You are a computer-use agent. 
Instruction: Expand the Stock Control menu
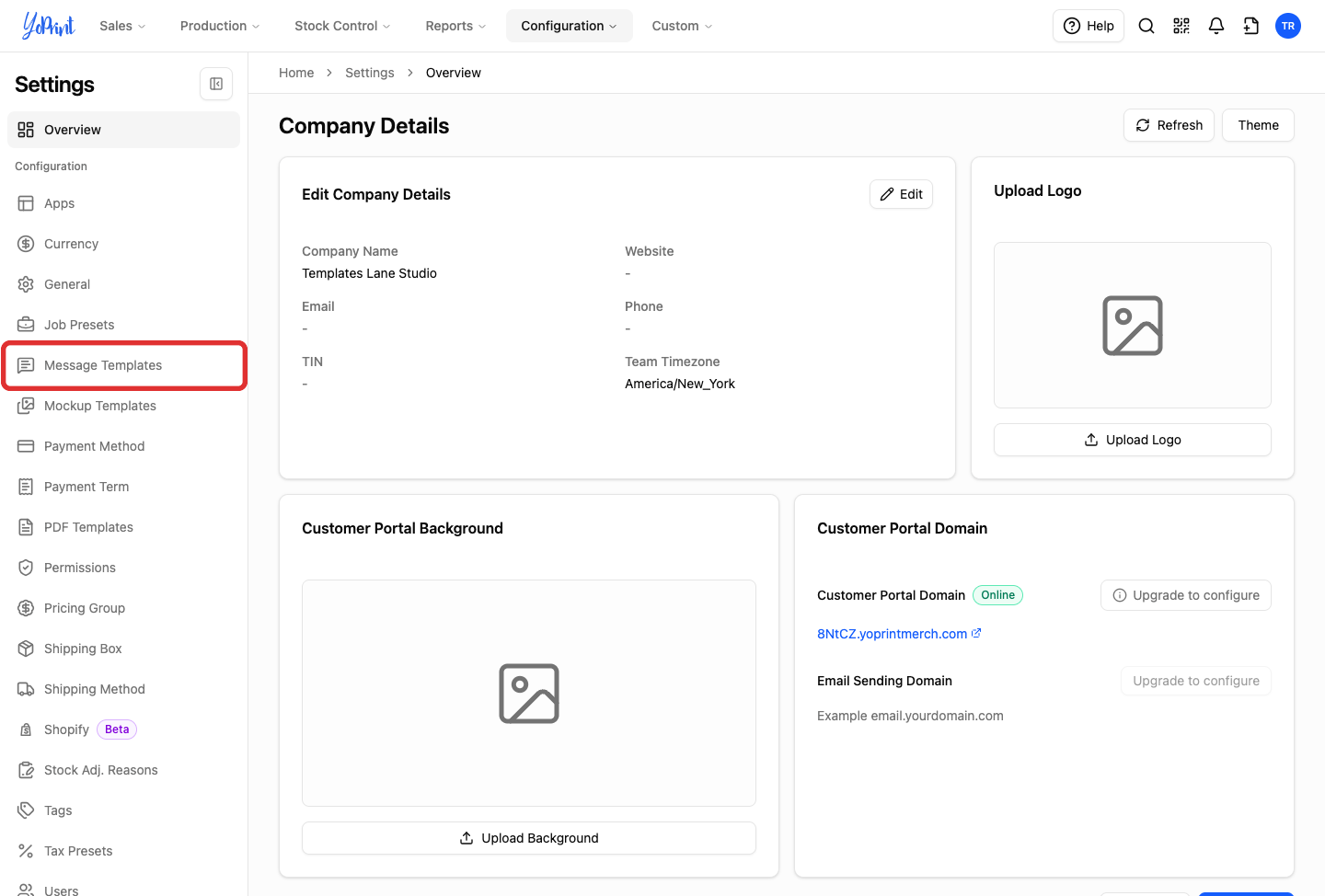[342, 26]
